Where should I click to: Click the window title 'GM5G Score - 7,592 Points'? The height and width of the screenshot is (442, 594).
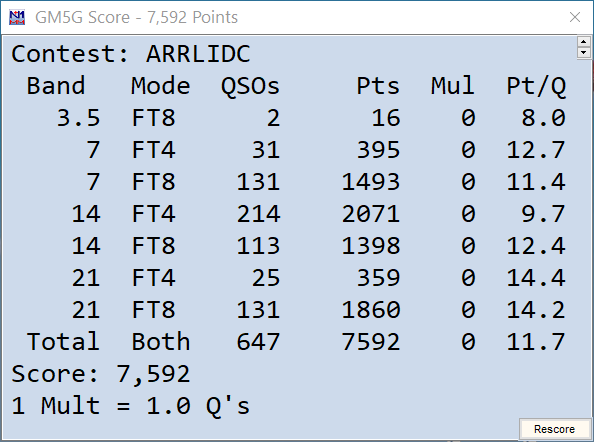[136, 17]
